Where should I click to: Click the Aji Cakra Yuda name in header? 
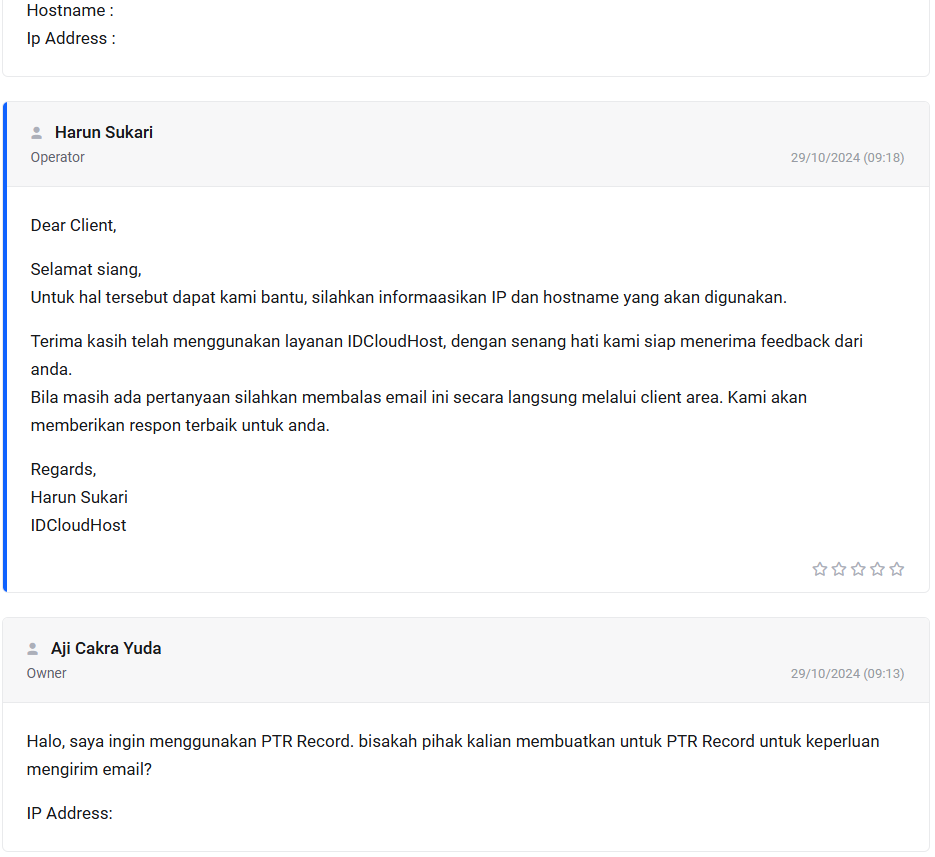point(106,649)
